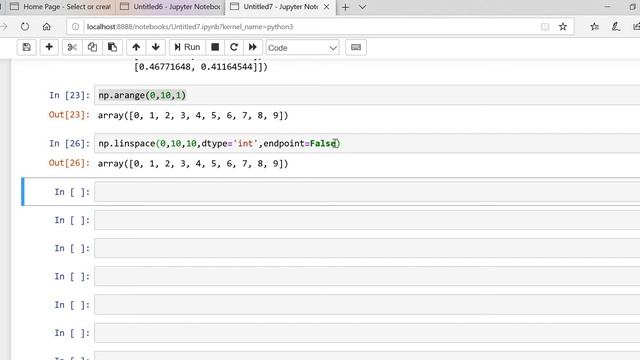Move selected cell down arrow
This screenshot has width=640, height=360.
pyautogui.click(x=156, y=47)
